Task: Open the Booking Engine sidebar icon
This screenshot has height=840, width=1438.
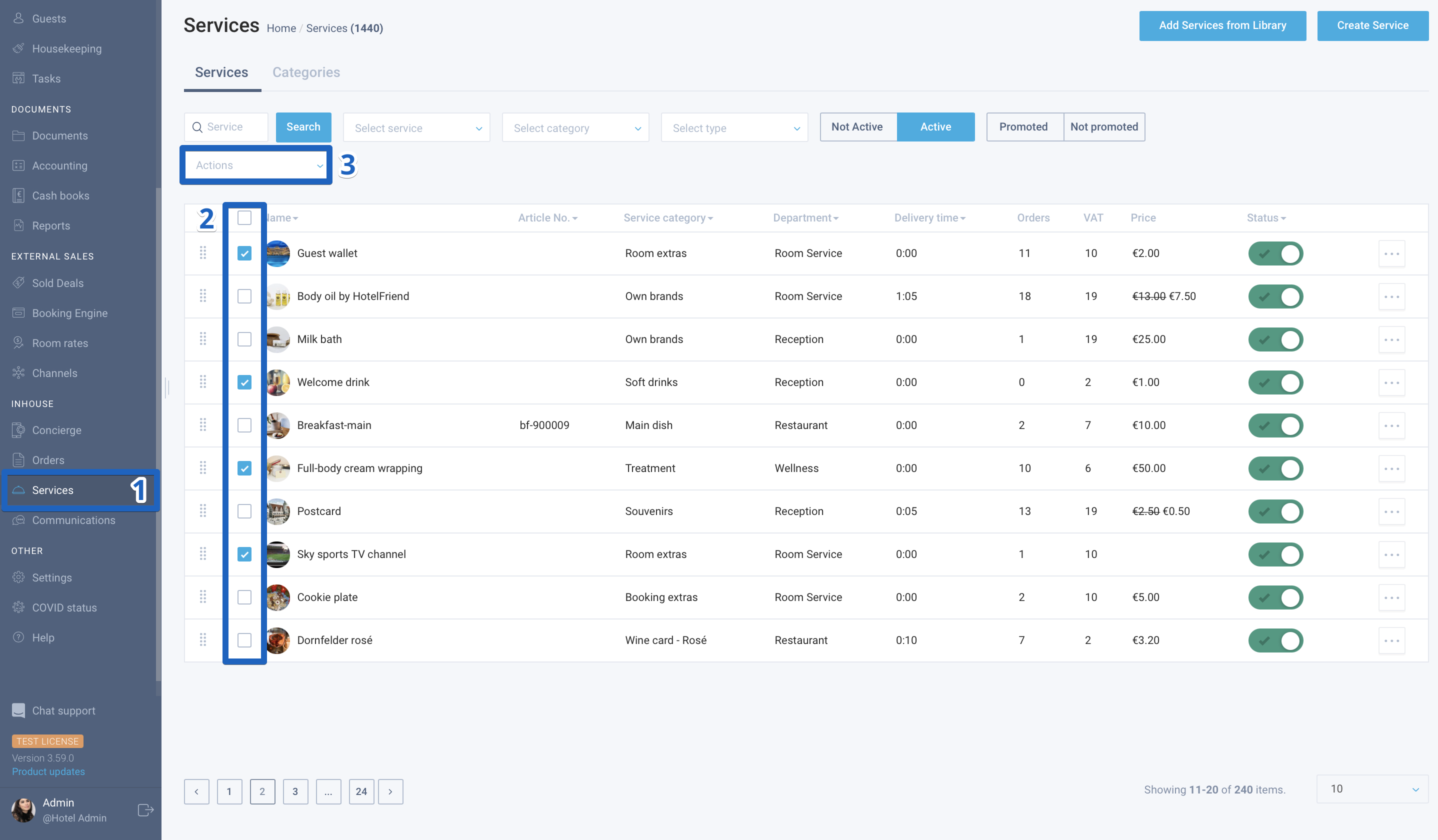Action: tap(18, 312)
